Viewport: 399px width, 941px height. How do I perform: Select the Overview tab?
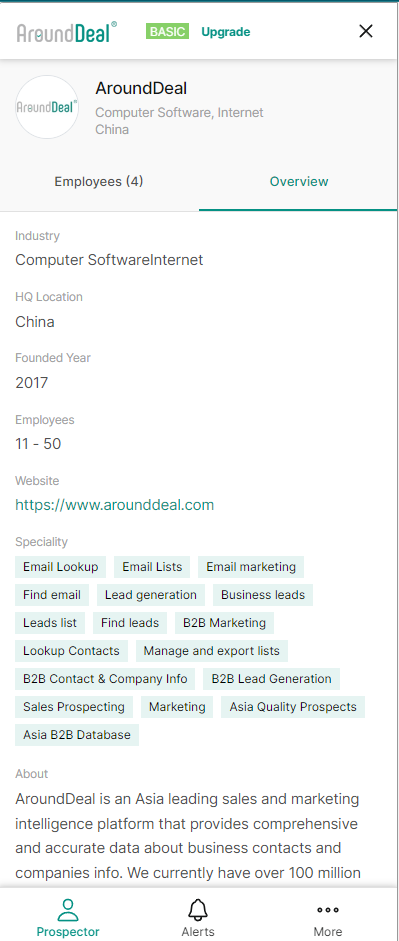click(299, 181)
